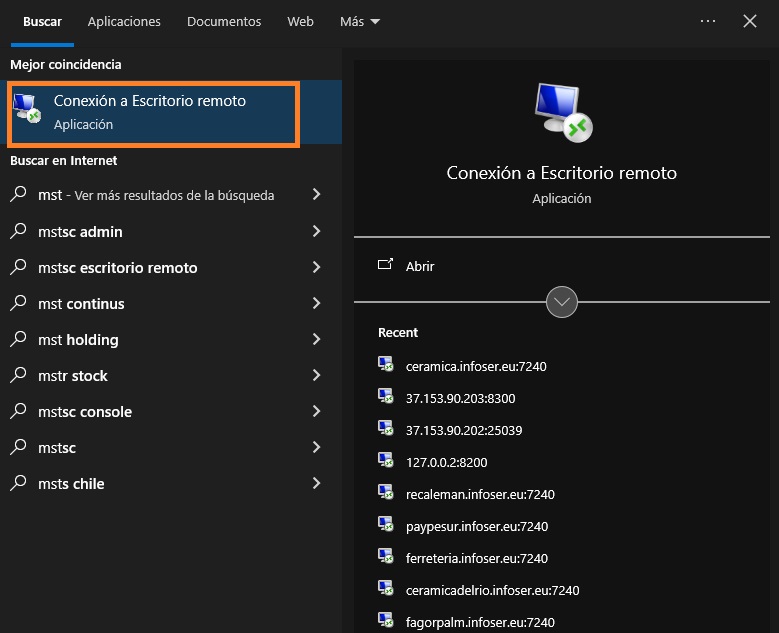
Task: Click Remote Desktop icon in best match row
Action: (x=27, y=108)
